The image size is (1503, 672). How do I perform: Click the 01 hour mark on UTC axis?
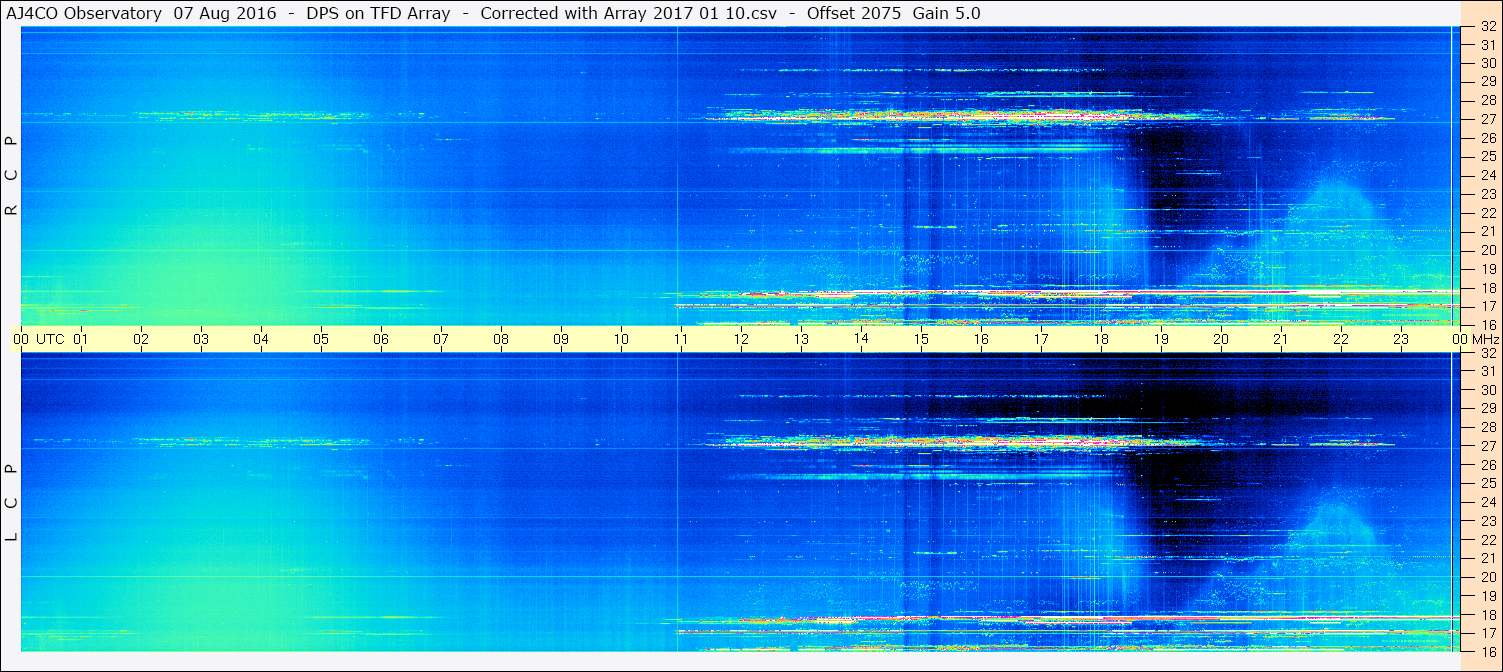click(x=80, y=339)
